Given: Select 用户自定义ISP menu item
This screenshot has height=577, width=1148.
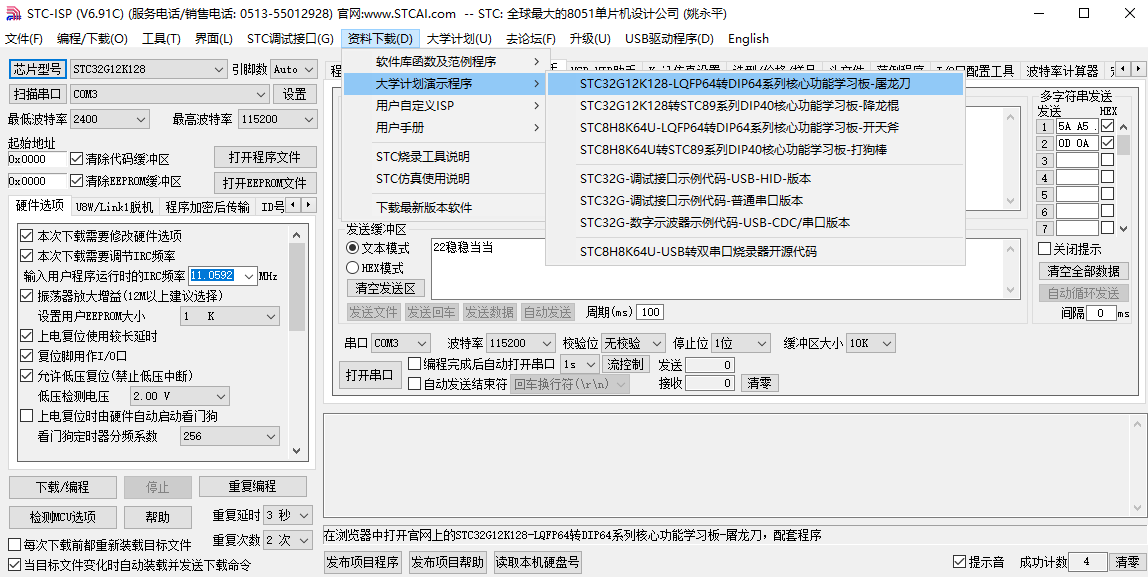Looking at the screenshot, I should (x=444, y=105).
